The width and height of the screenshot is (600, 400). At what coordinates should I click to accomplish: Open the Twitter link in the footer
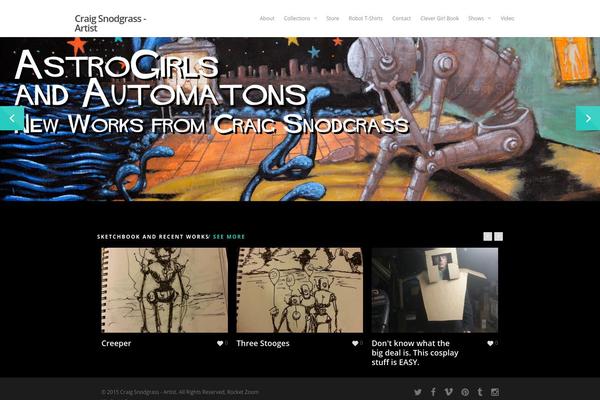[x=418, y=392]
